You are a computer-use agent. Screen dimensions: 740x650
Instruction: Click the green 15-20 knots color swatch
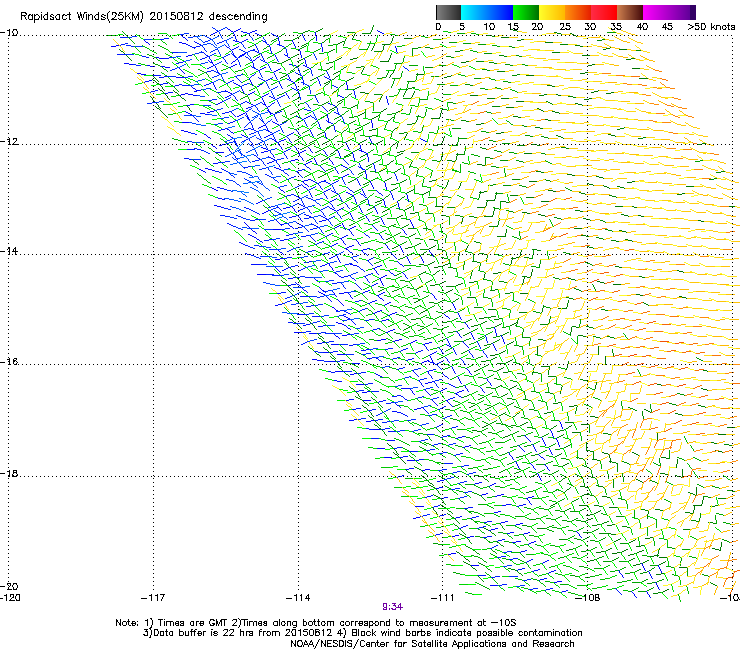point(526,12)
